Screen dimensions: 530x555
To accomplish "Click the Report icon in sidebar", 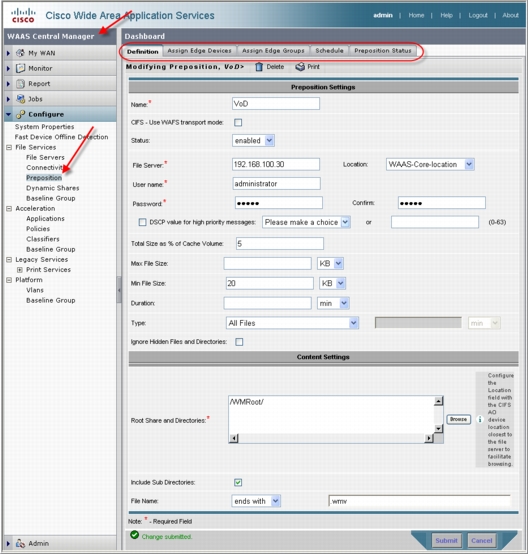I will tap(21, 84).
